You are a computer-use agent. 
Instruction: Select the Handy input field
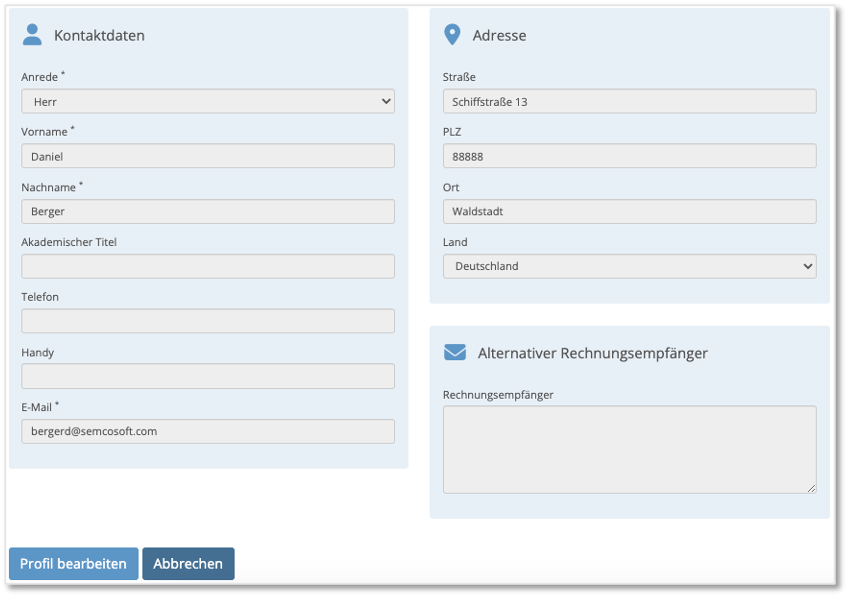tap(207, 376)
